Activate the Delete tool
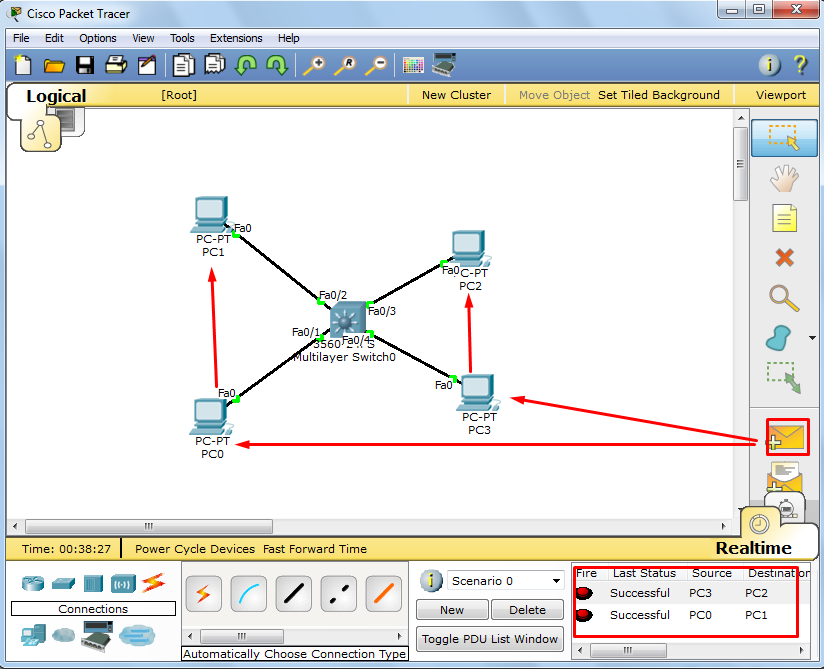 787,258
